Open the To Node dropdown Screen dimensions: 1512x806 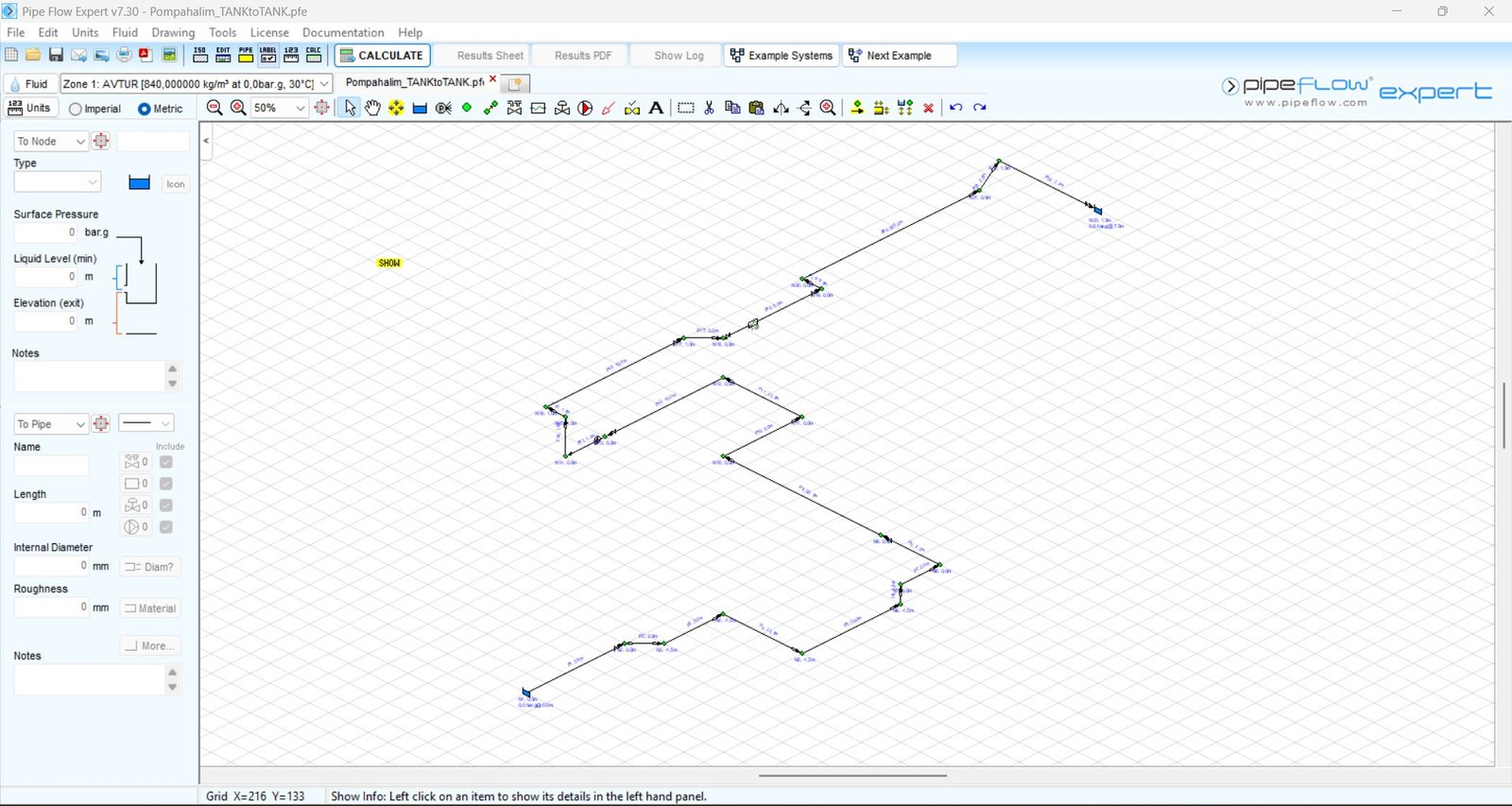click(51, 141)
